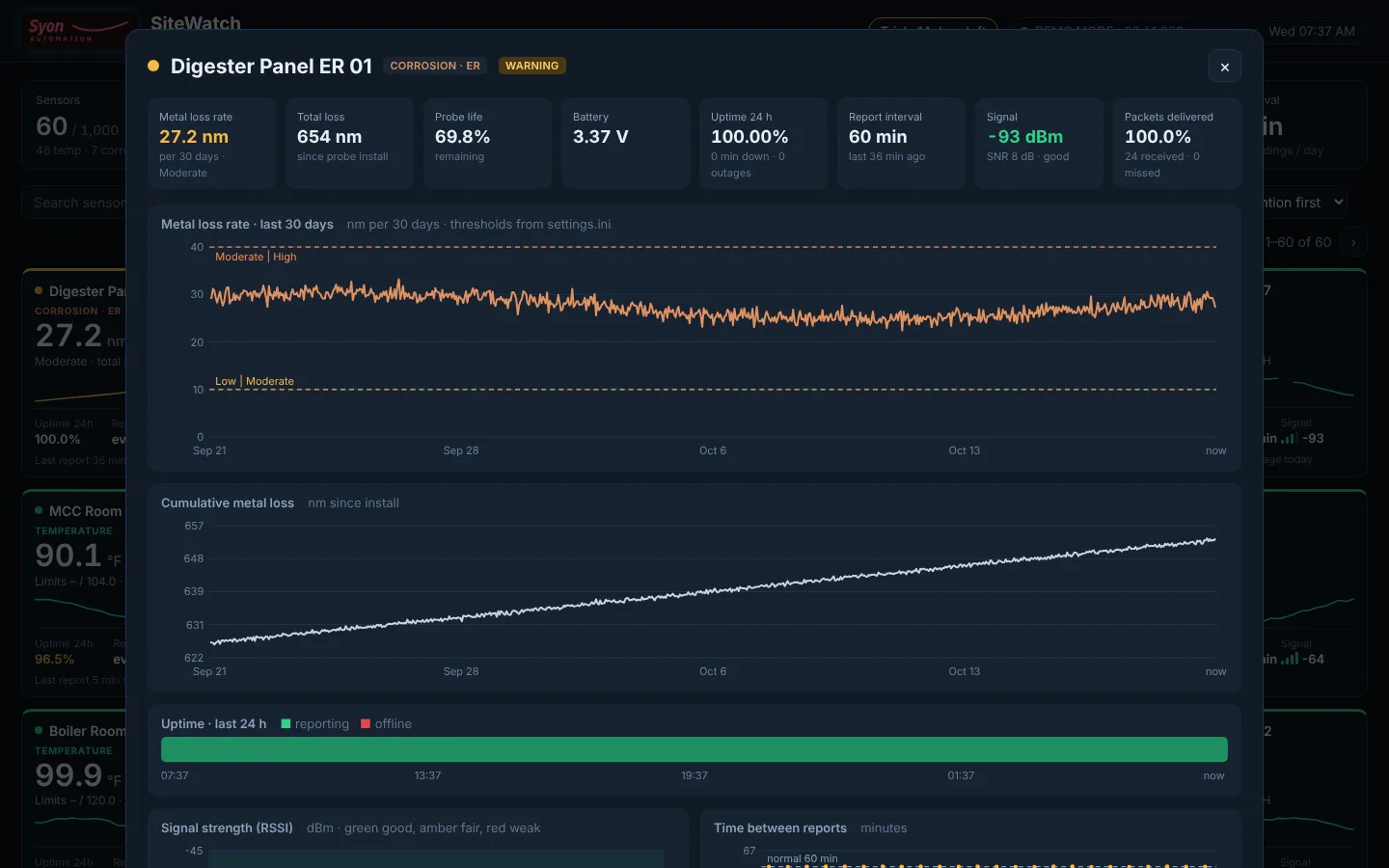Open the sort order dropdown ending in "first"

[x=1304, y=203]
